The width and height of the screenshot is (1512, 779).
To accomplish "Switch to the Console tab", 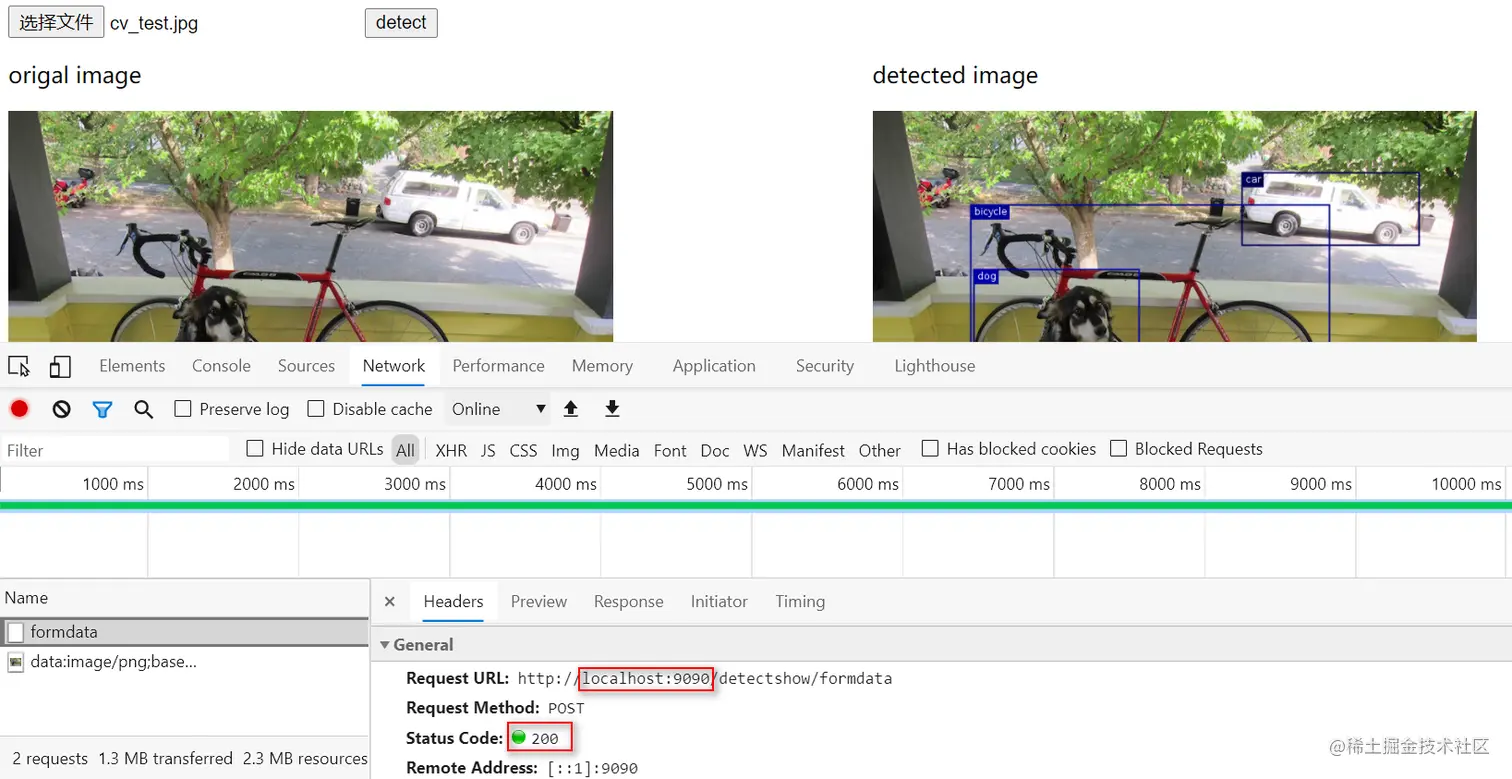I will (221, 366).
